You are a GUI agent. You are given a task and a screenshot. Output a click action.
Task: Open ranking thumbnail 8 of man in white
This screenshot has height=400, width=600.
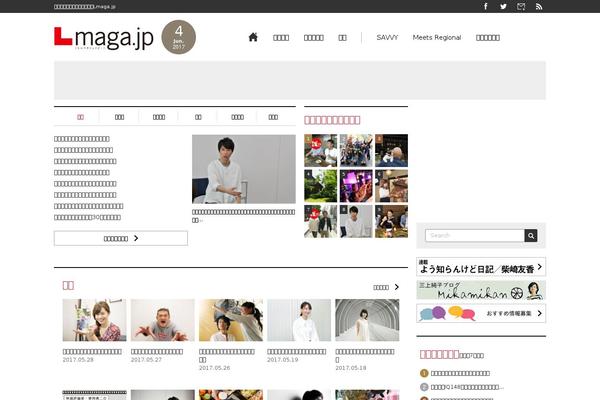[x=356, y=221]
